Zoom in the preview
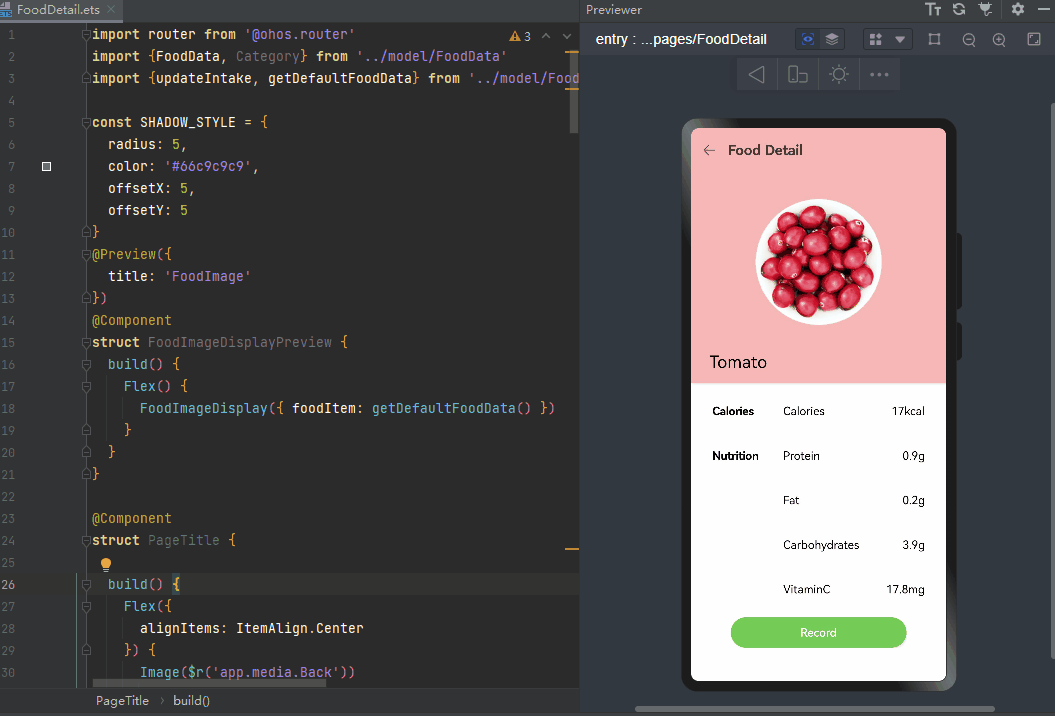Viewport: 1055px width, 716px height. [x=999, y=40]
